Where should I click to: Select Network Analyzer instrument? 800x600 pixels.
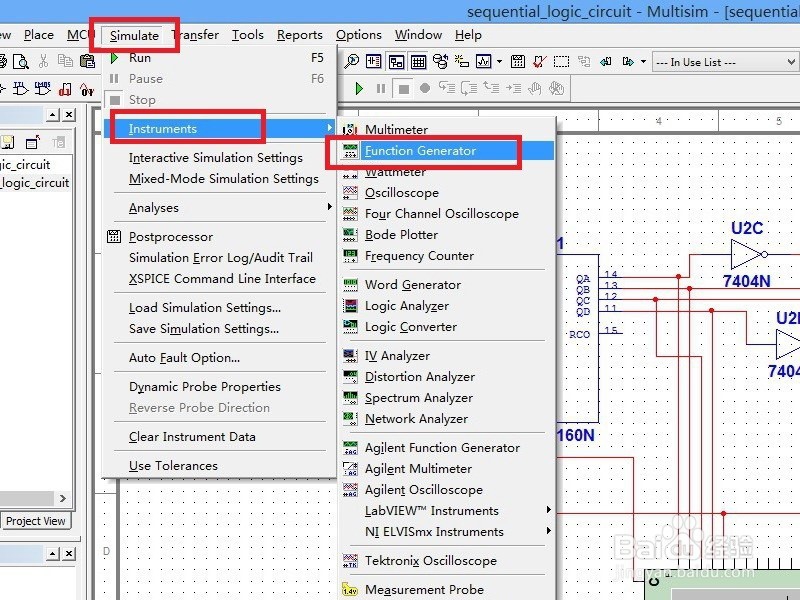(446, 418)
